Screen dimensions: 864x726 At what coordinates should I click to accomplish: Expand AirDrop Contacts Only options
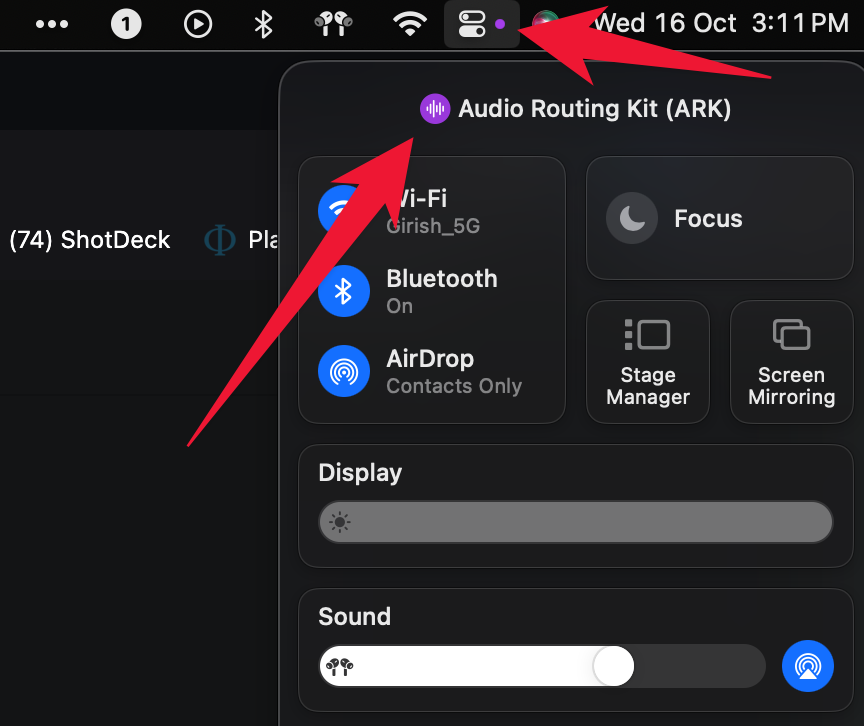[454, 372]
